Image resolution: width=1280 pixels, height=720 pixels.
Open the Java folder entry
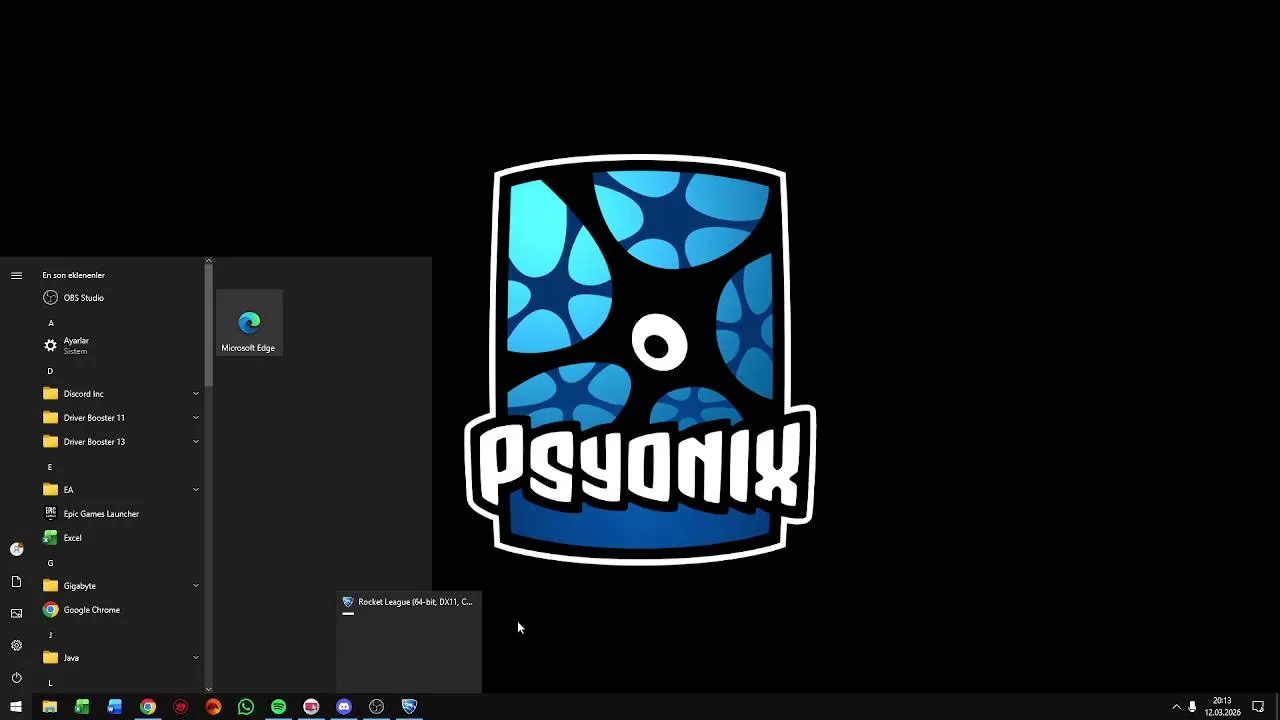pyautogui.click(x=120, y=658)
